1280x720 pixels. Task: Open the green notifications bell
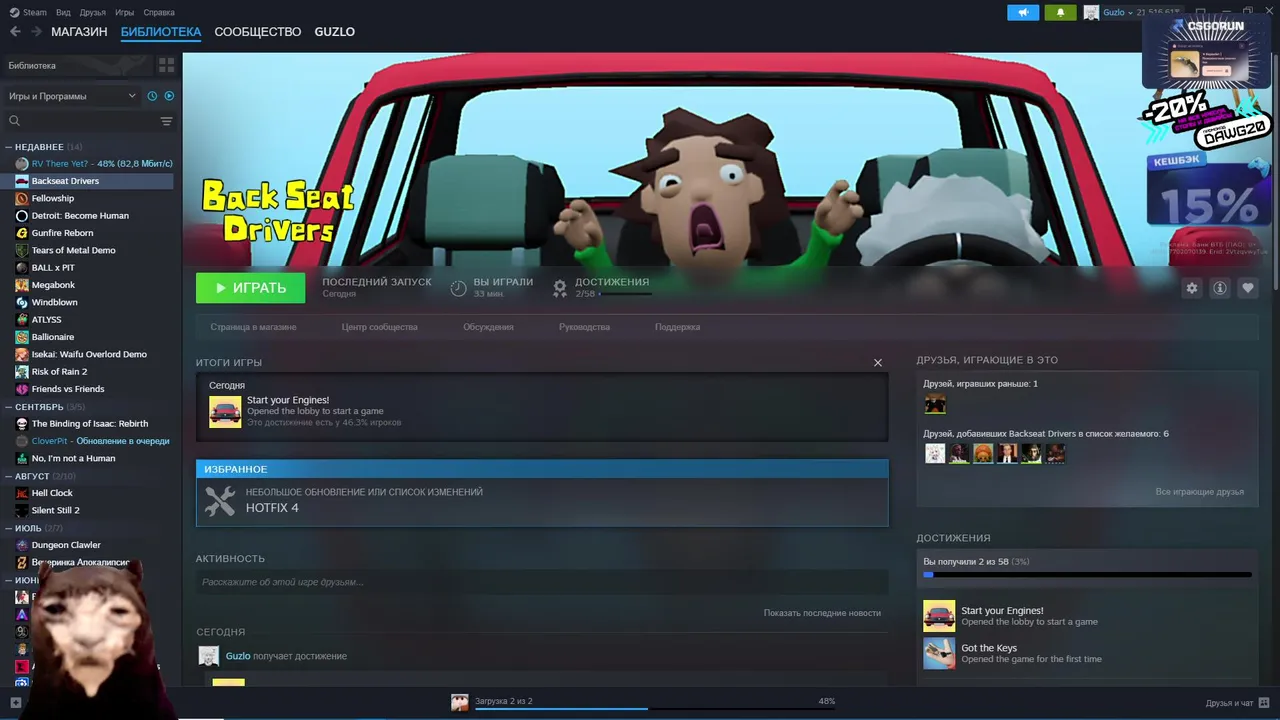pos(1060,12)
